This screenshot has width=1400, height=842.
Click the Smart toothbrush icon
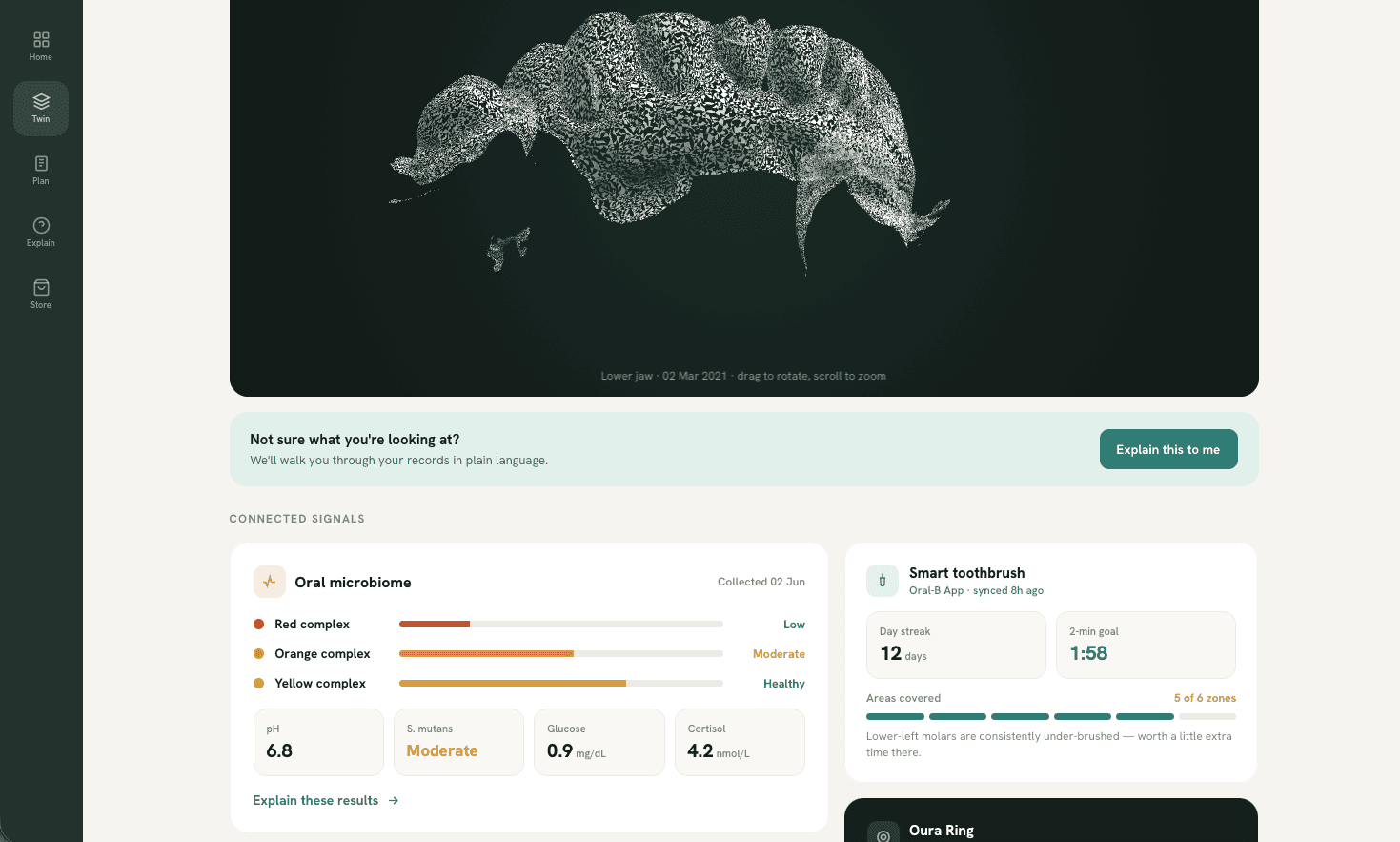883,581
